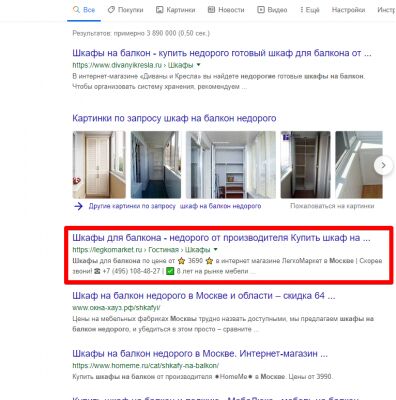
Task: Click the three-dot icon beside Ещё
Action: coord(302,10)
